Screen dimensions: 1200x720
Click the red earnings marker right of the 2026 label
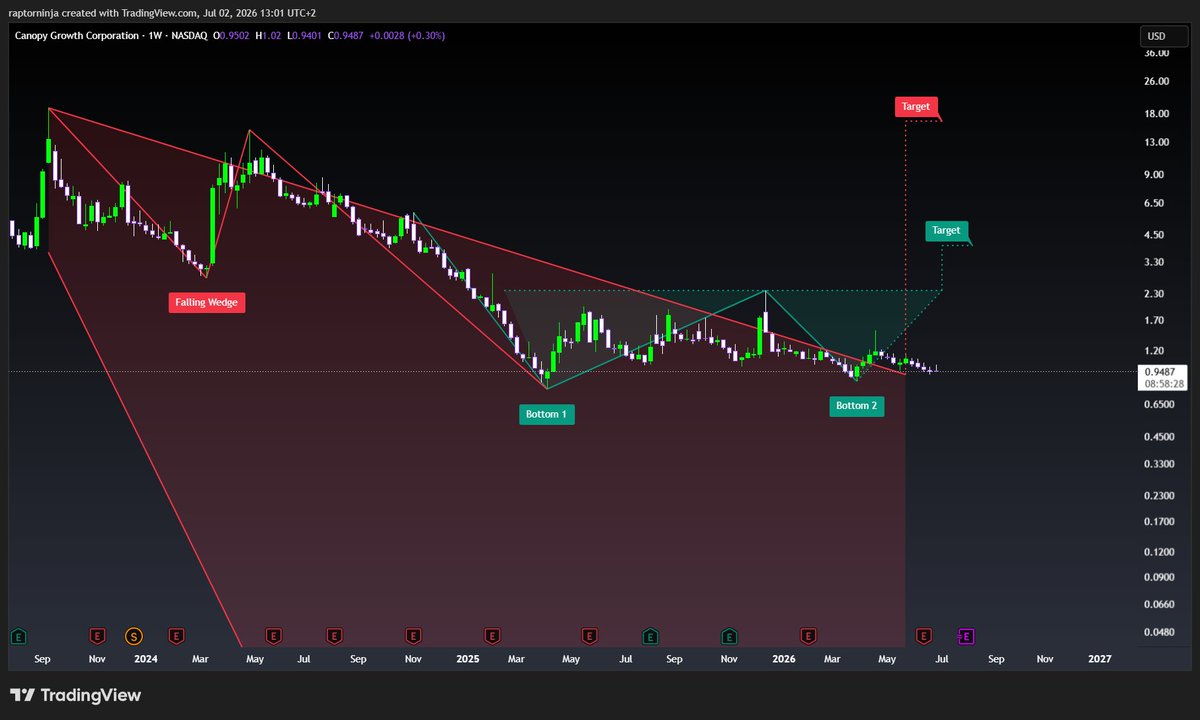809,635
